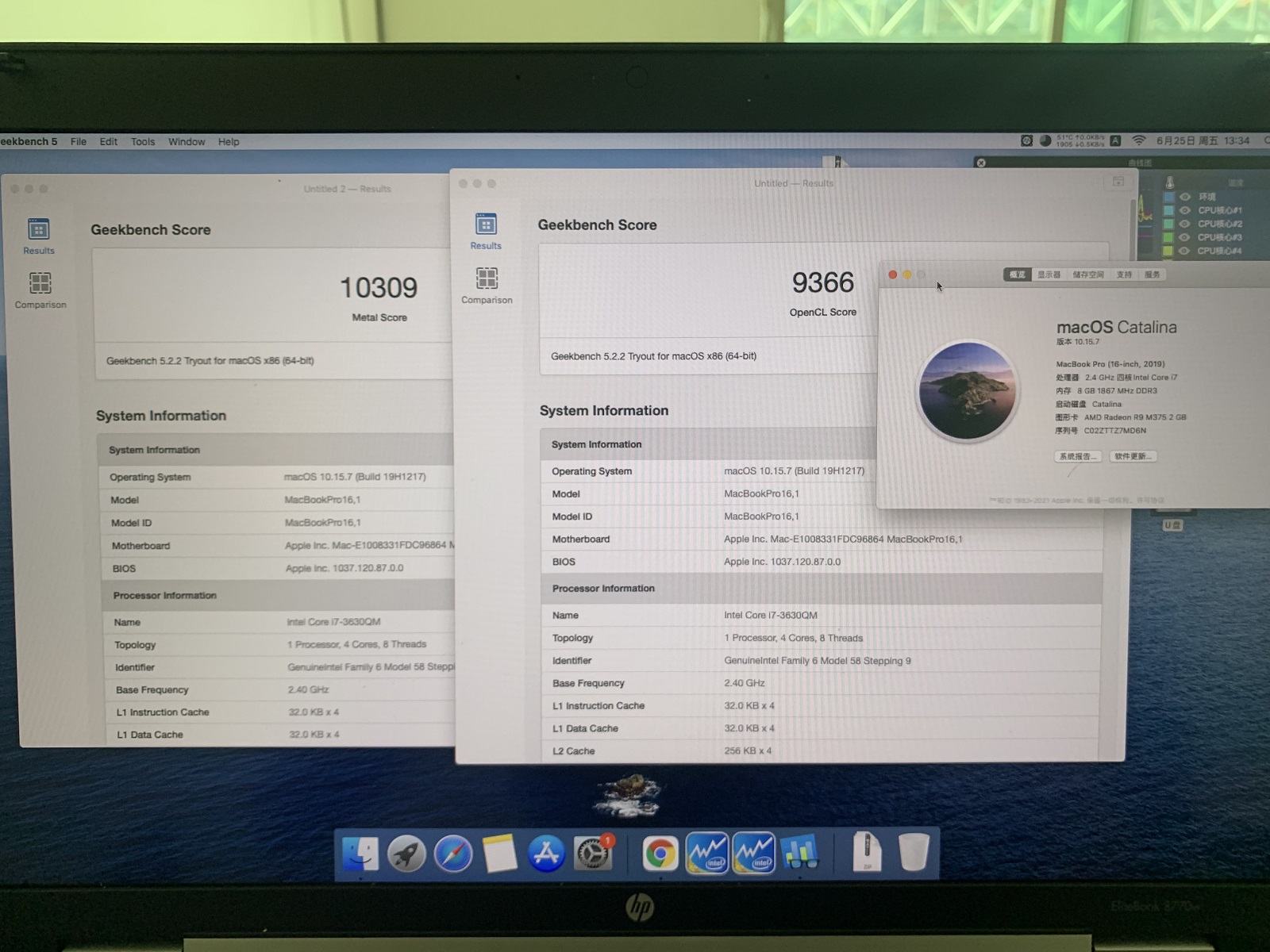The width and height of the screenshot is (1270, 952).
Task: Click network speed stats in menu bar
Action: pos(1079,140)
